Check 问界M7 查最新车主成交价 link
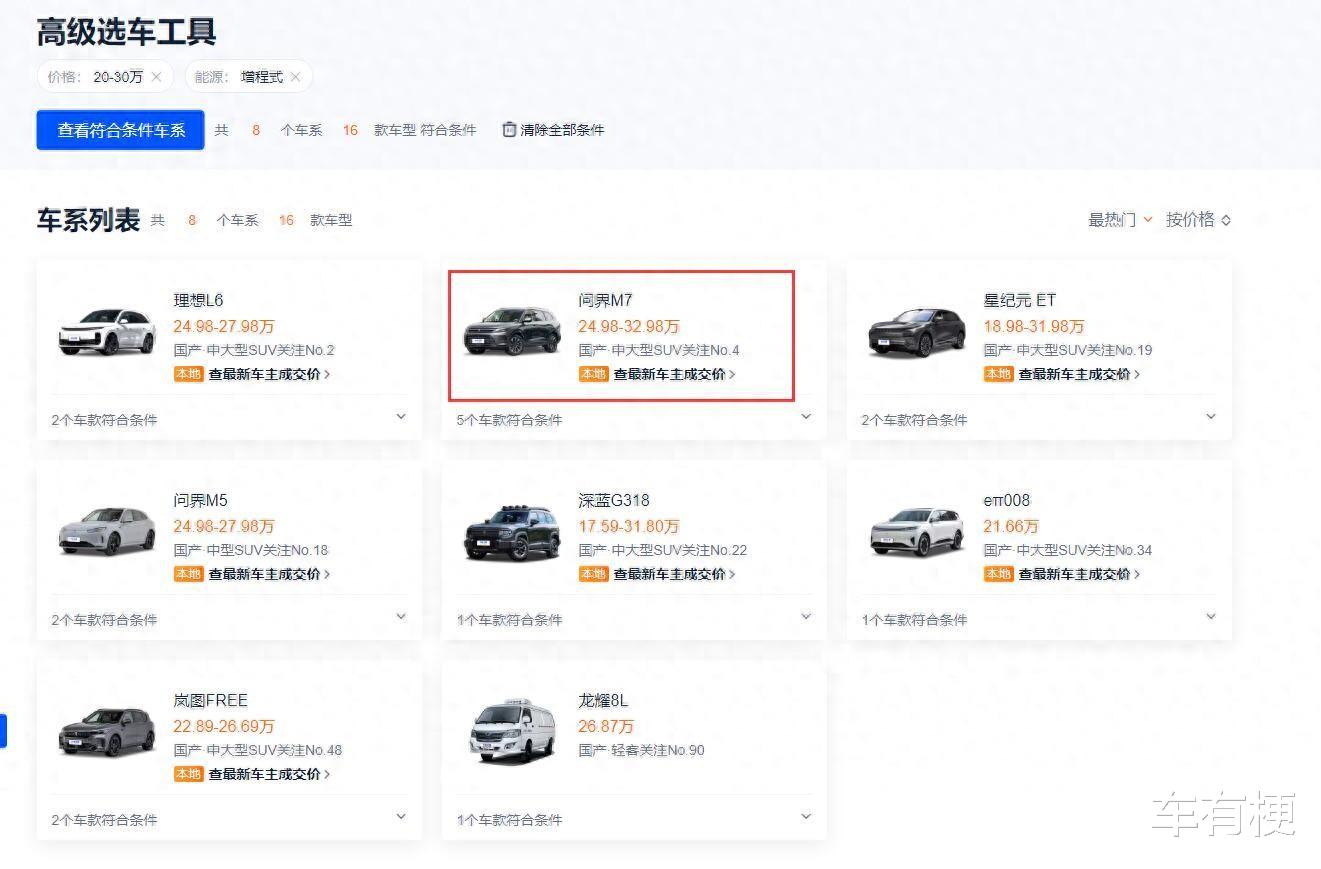Screen dimensions: 1321x869 point(674,374)
